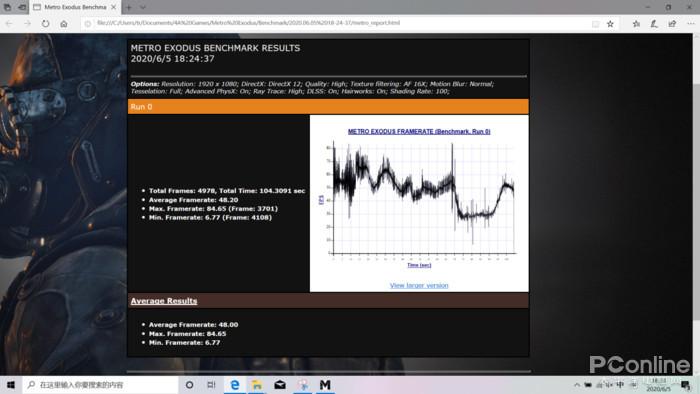Click the page vertical scrollbar
700x394 pixels.
click(696, 201)
